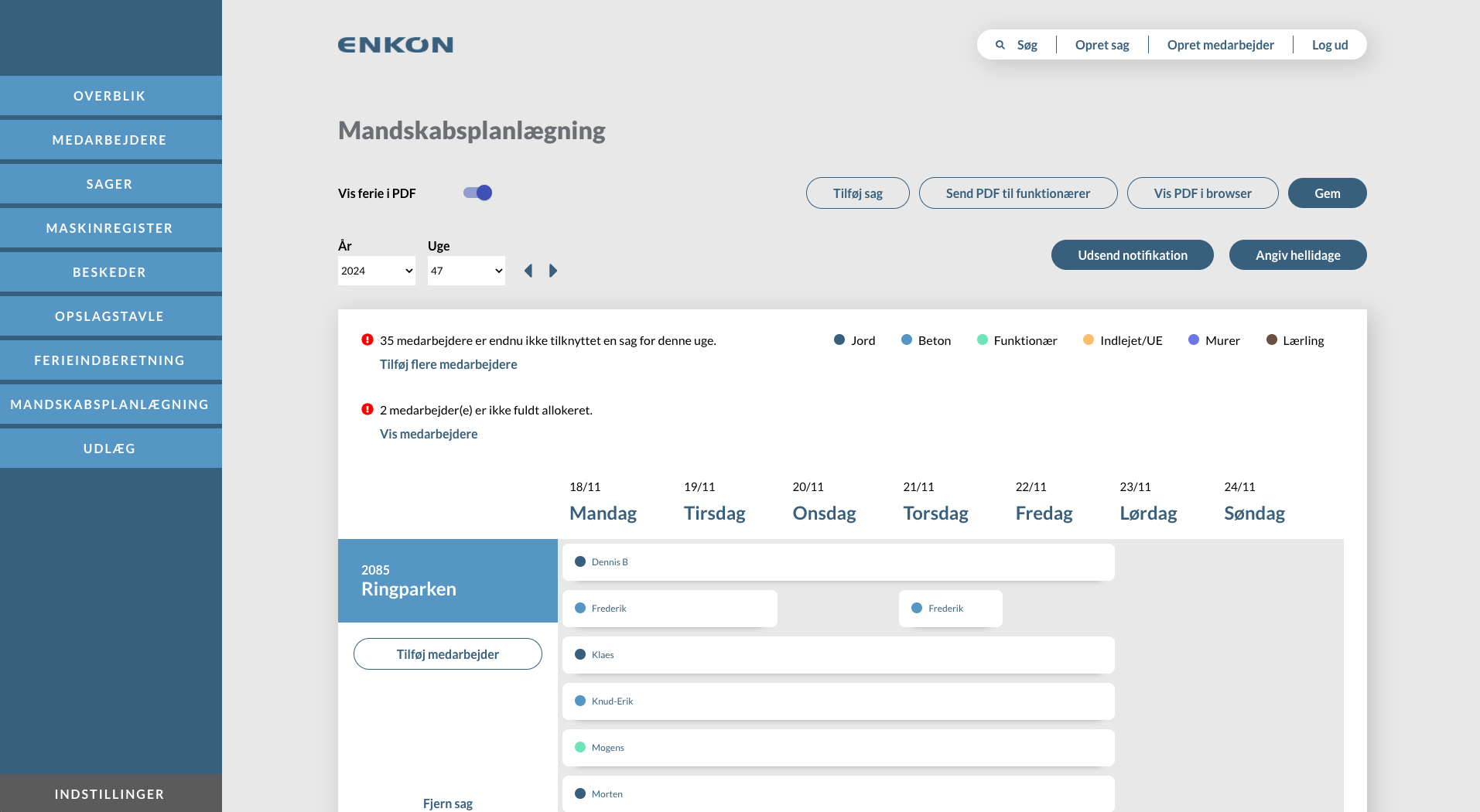Image resolution: width=1480 pixels, height=812 pixels.
Task: Click Tilføj flere medarbejdere link
Action: click(x=448, y=364)
